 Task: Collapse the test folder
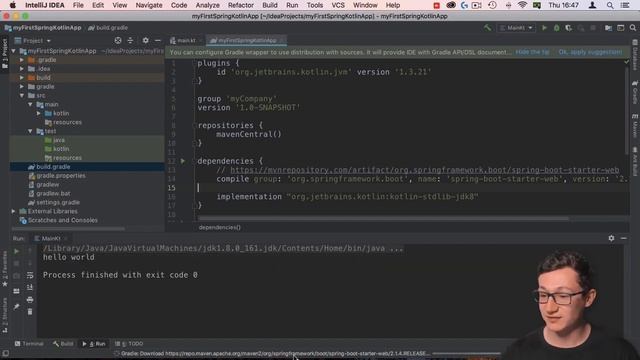(x=30, y=131)
